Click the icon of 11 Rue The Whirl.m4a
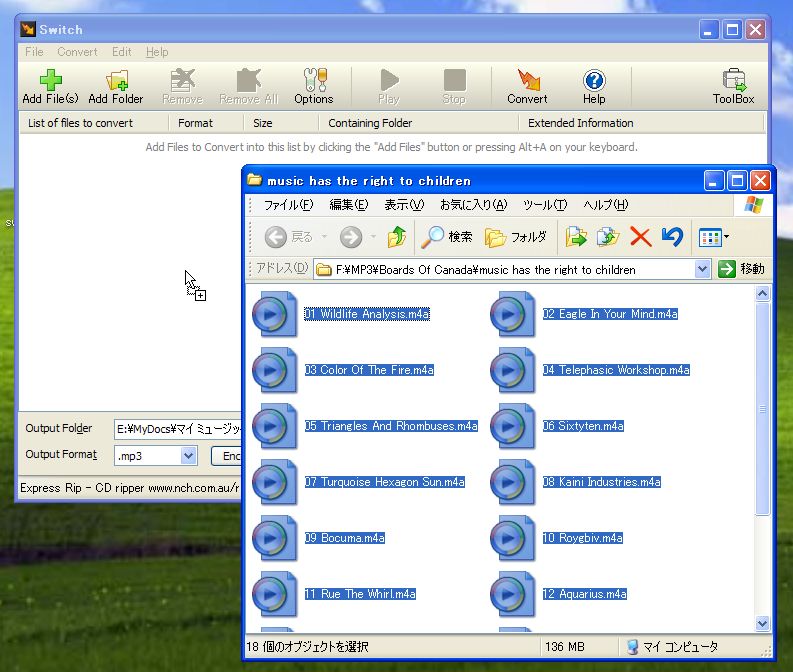The height and width of the screenshot is (672, 793). (x=275, y=594)
